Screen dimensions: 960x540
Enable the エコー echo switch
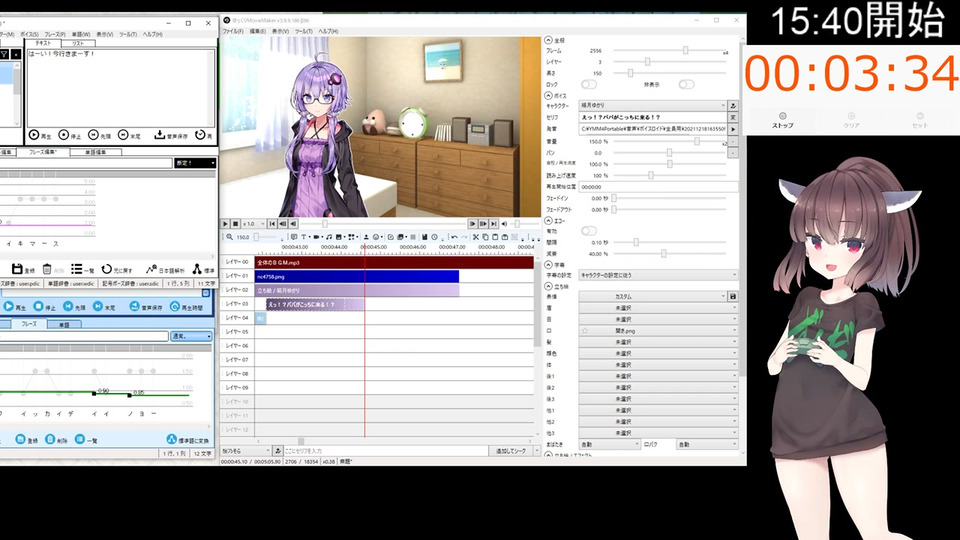click(x=589, y=231)
